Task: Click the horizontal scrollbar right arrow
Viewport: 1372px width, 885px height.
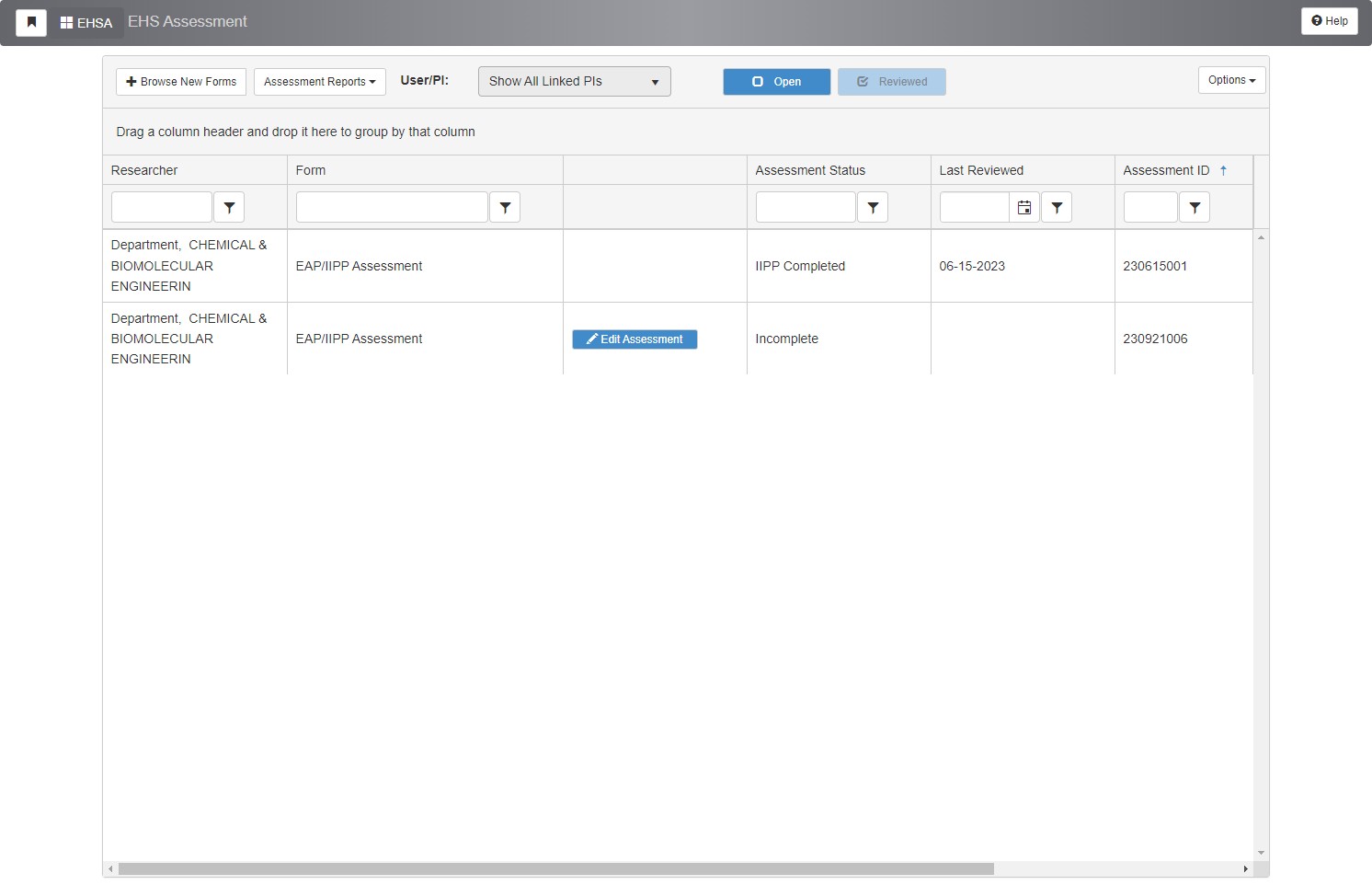Action: [1246, 869]
